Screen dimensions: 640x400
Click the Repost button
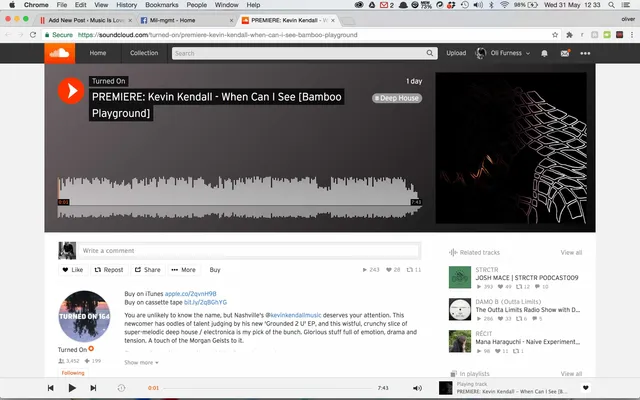click(109, 270)
